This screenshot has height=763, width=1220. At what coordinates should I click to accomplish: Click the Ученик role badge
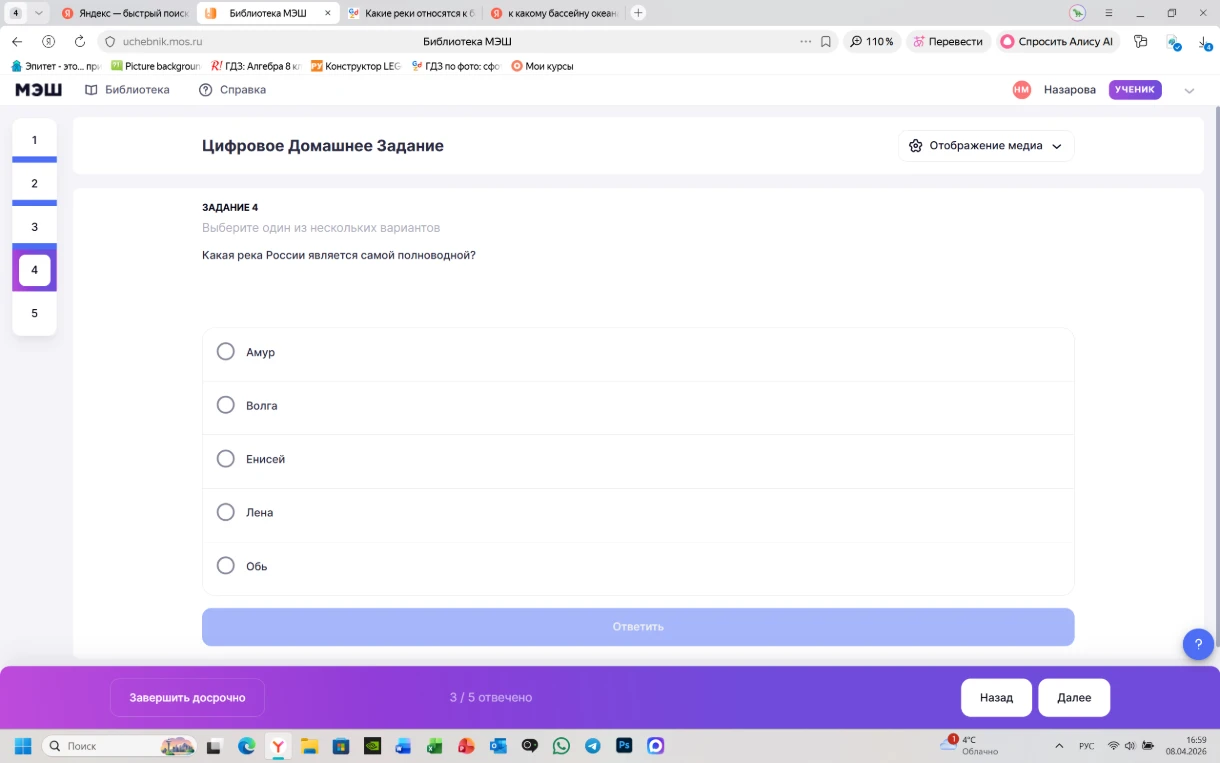click(1135, 90)
